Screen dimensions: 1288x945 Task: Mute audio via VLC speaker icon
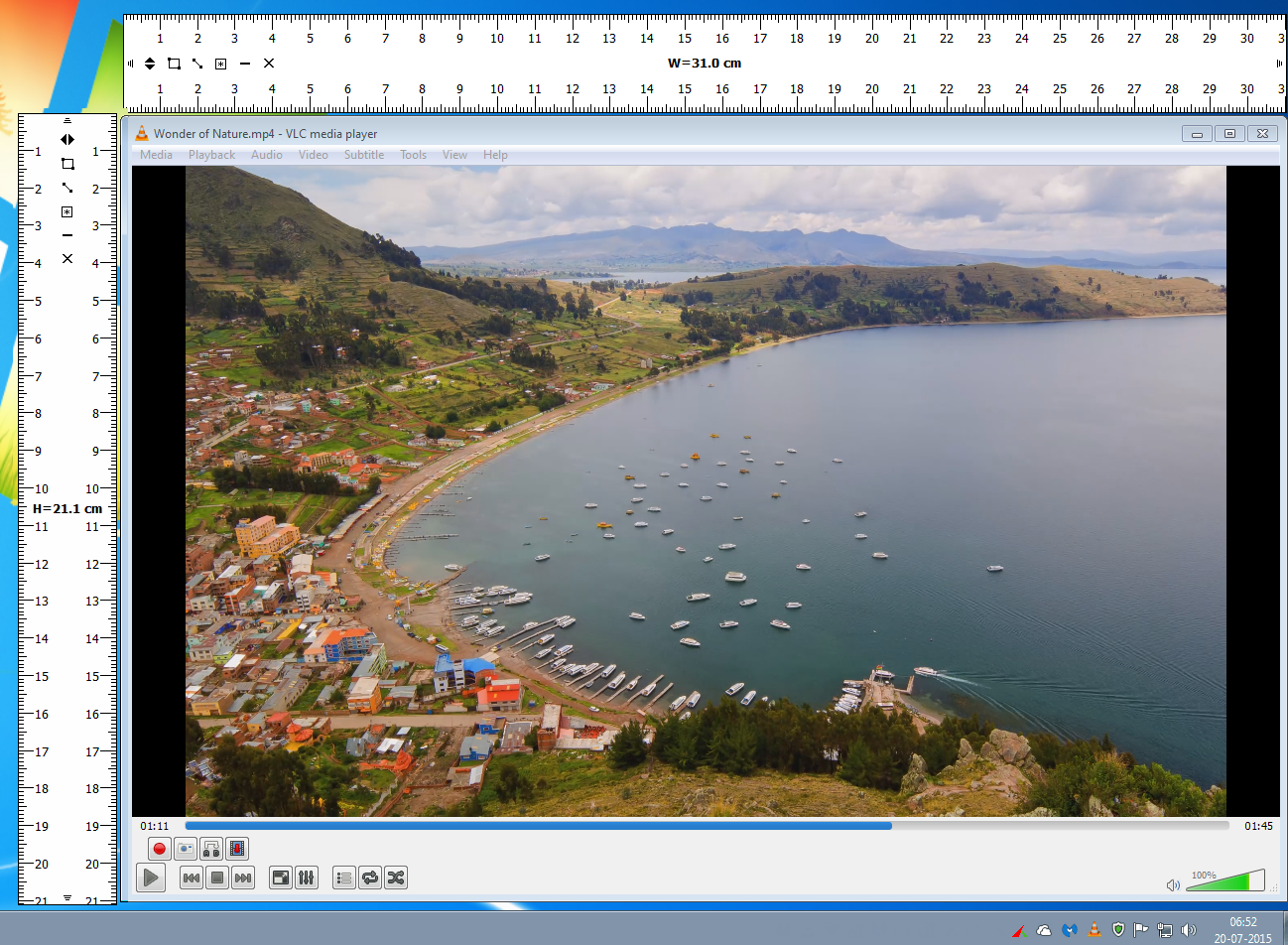tap(1173, 884)
